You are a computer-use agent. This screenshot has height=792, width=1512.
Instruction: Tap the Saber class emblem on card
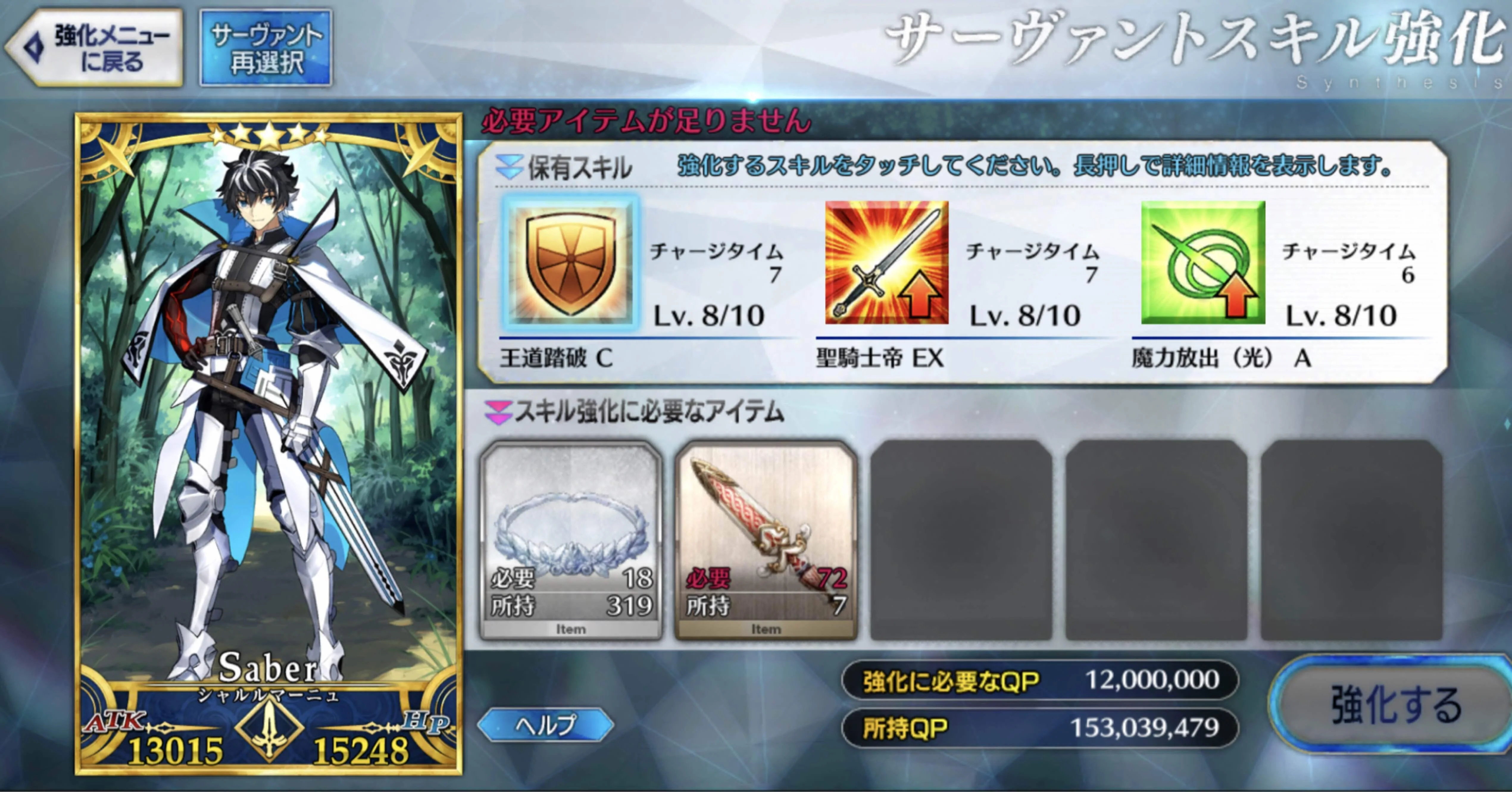(x=269, y=729)
